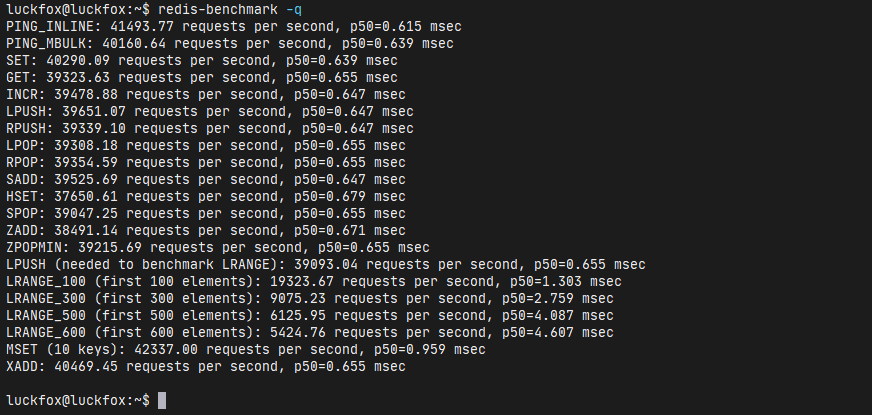This screenshot has height=415, width=872.
Task: Click the LRANGE_600 5424.76 requests value
Action: coord(298,333)
